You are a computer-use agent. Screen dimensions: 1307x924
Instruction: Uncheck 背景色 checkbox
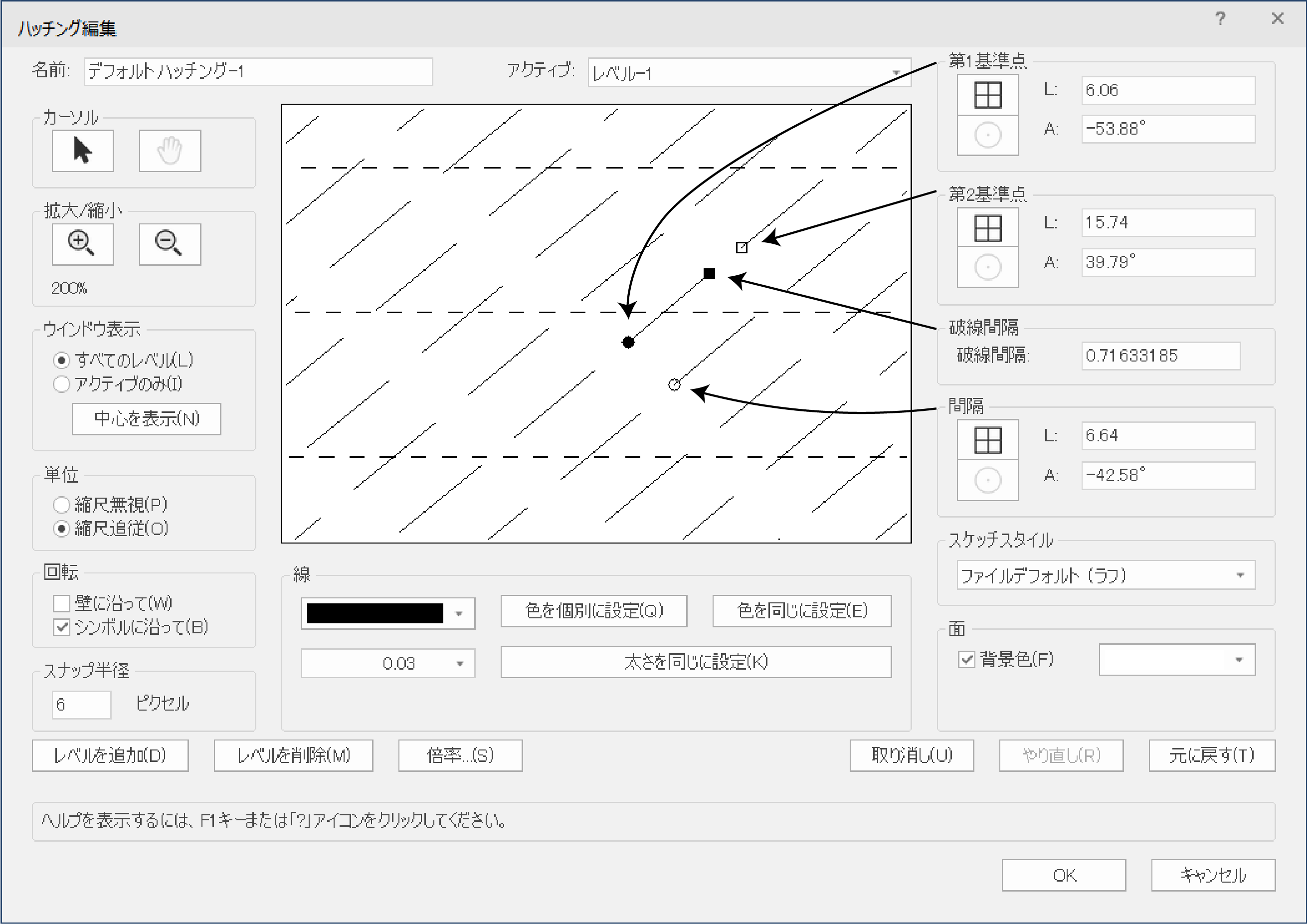click(x=966, y=659)
